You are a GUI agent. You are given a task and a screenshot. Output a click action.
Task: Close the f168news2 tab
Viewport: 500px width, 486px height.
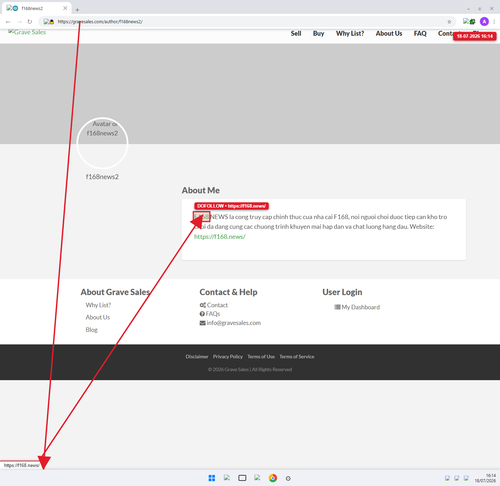tap(65, 8)
